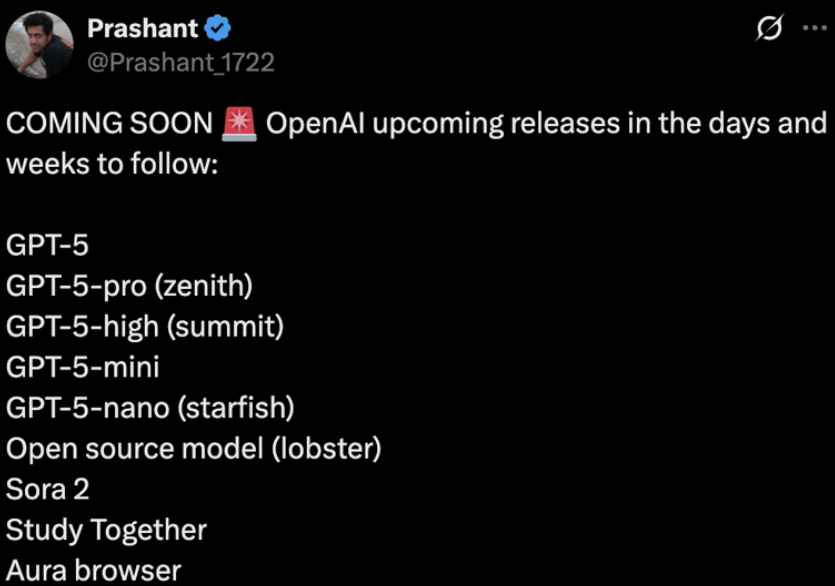This screenshot has height=586, width=835.
Task: Click the COMING SOON text
Action: [x=109, y=126]
